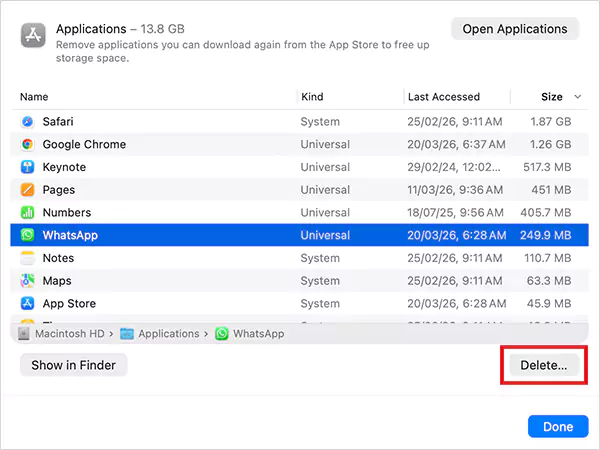Click the 517.3 MB size value

click(547, 167)
